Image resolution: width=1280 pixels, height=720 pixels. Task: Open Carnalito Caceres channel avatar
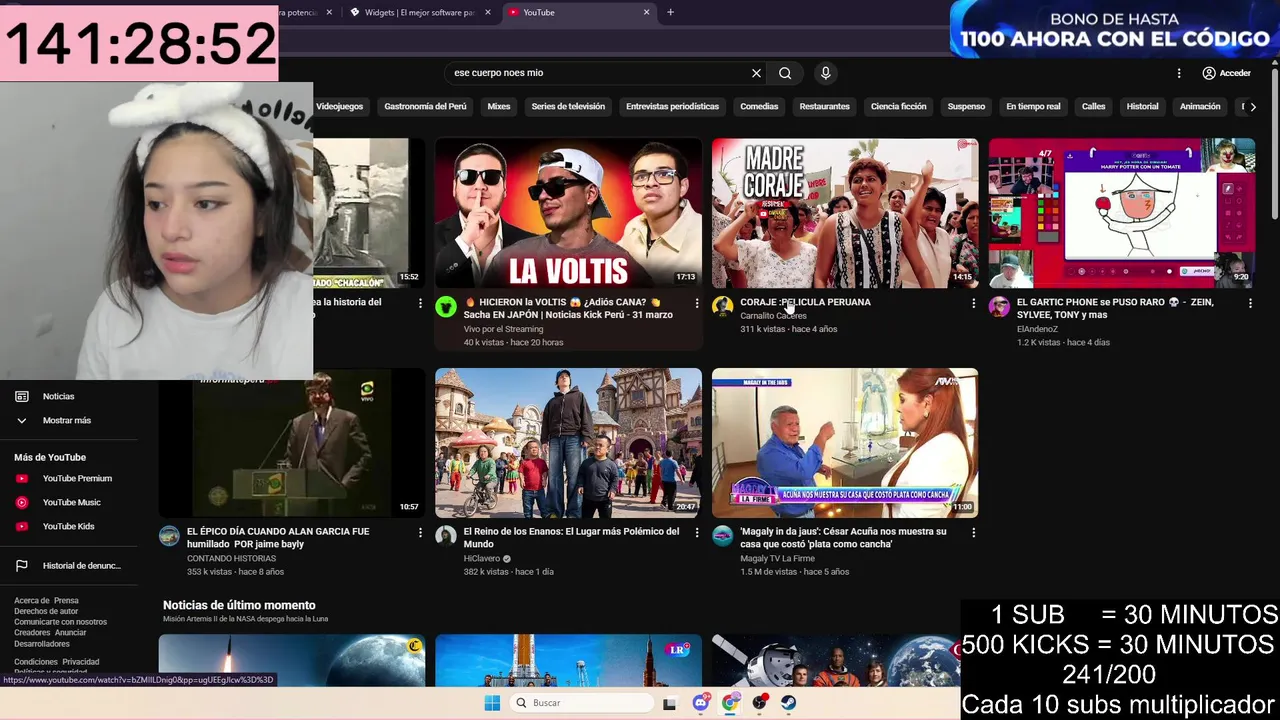(x=722, y=306)
